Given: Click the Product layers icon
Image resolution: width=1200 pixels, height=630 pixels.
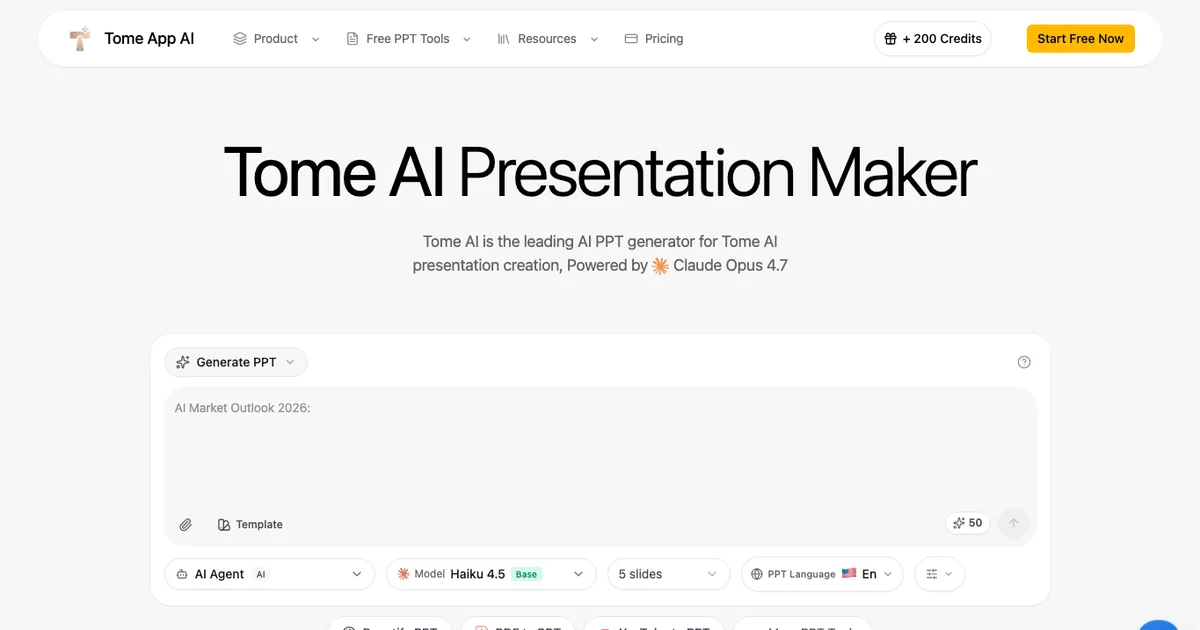Looking at the screenshot, I should [240, 39].
